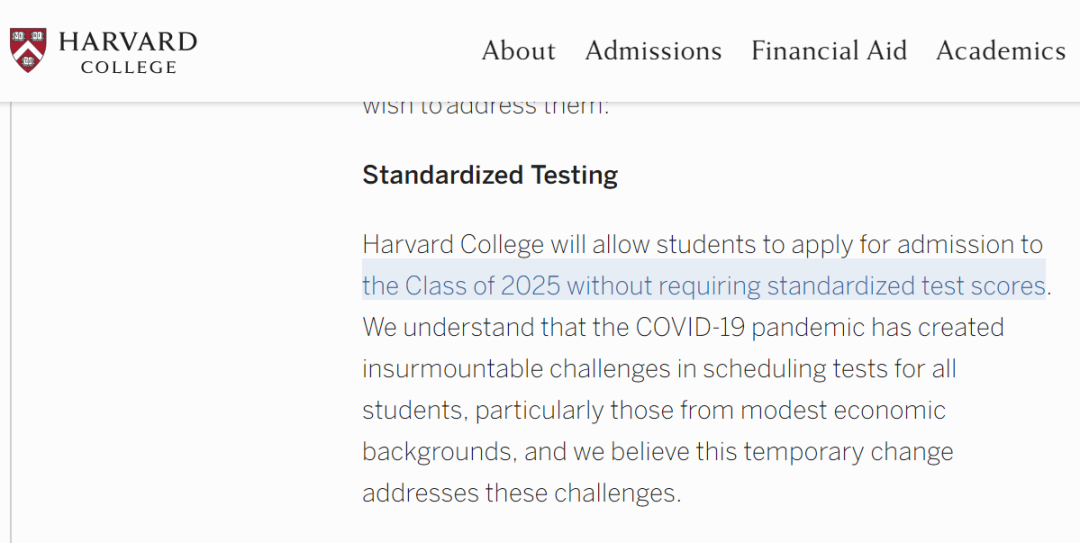The width and height of the screenshot is (1080, 543).
Task: Click the phrase 'temporary change'
Action: [849, 452]
